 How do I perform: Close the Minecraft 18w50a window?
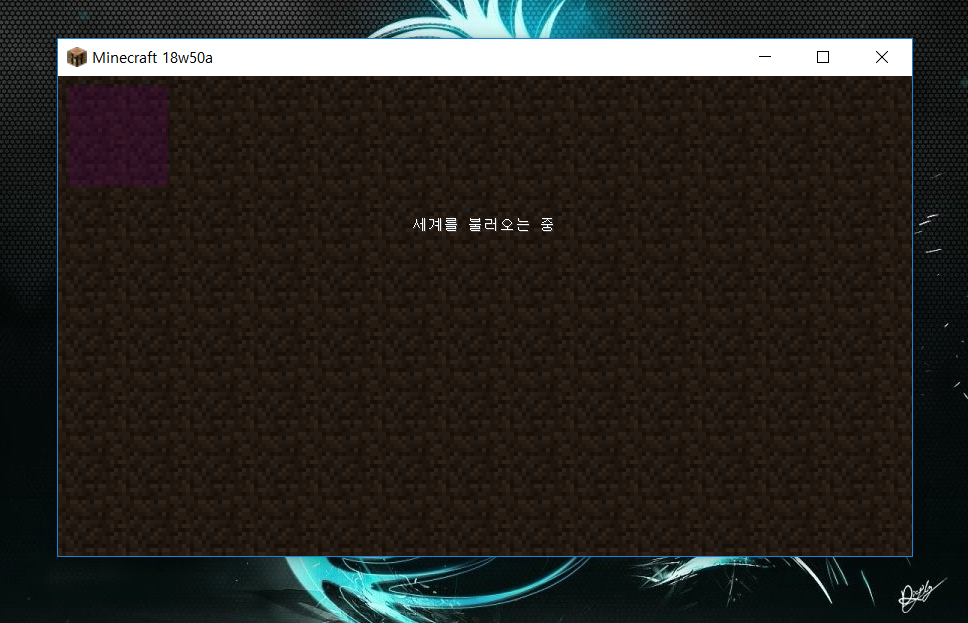(882, 57)
